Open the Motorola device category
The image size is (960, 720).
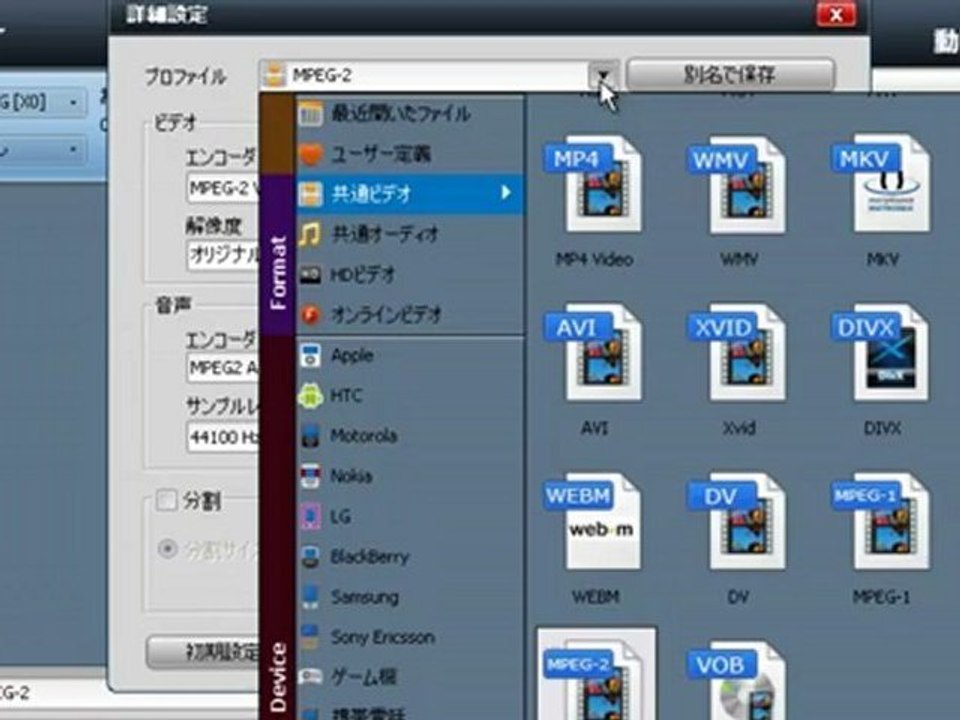pos(410,436)
